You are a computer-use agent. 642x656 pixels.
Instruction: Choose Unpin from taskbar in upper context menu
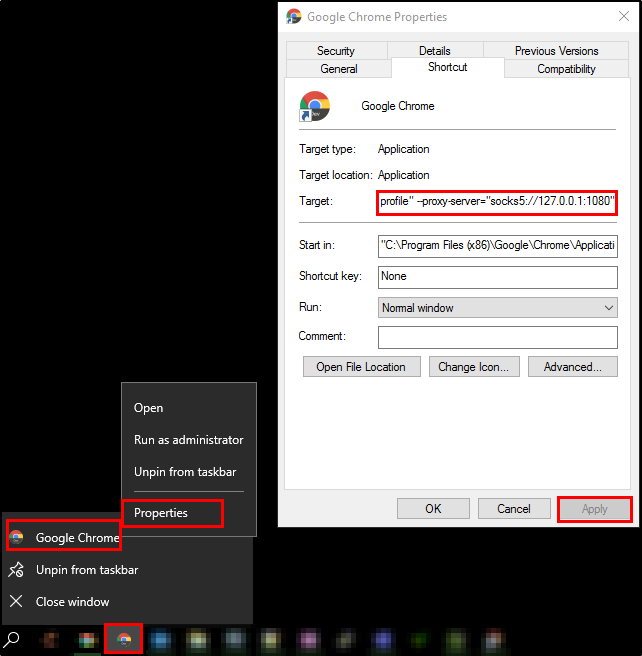pos(189,472)
